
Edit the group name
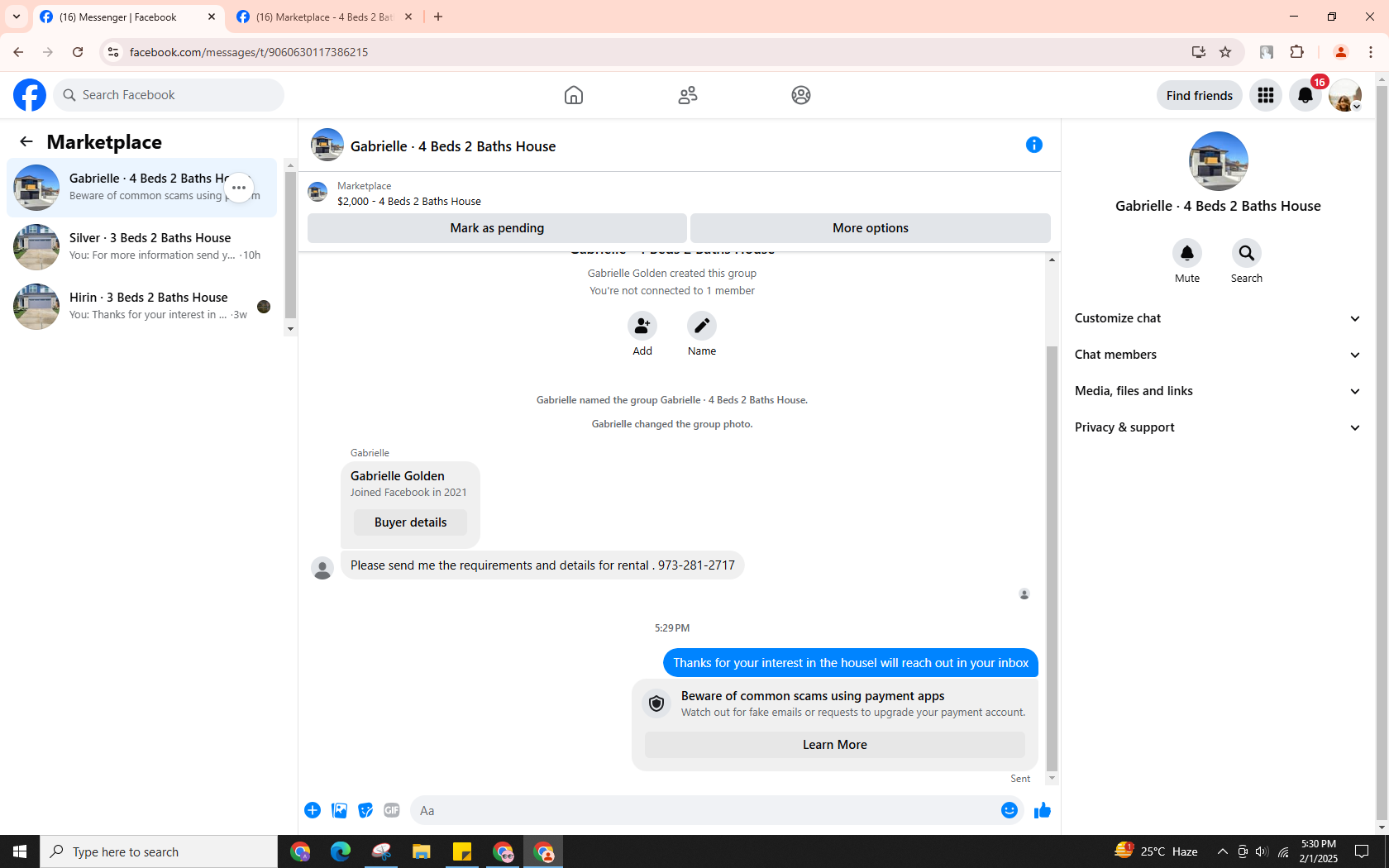701,326
